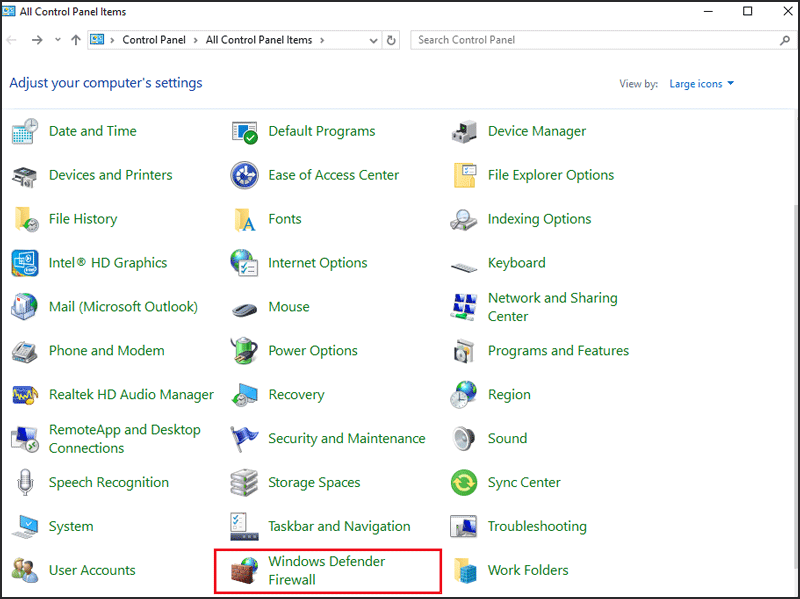This screenshot has width=800, height=599.
Task: Click the Programs and Features icon
Action: coord(464,351)
